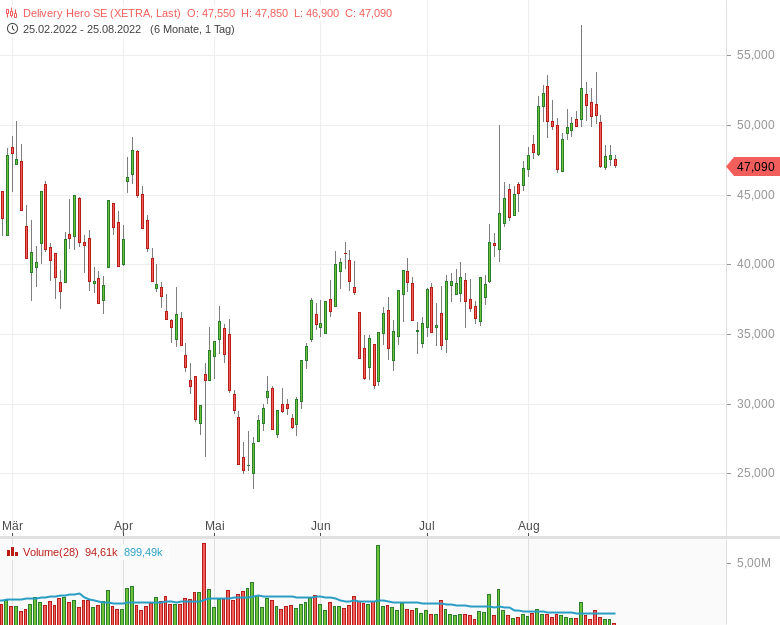Click the date range 25.02.2022 - 25.08.2022
This screenshot has width=780, height=625.
tap(82, 29)
